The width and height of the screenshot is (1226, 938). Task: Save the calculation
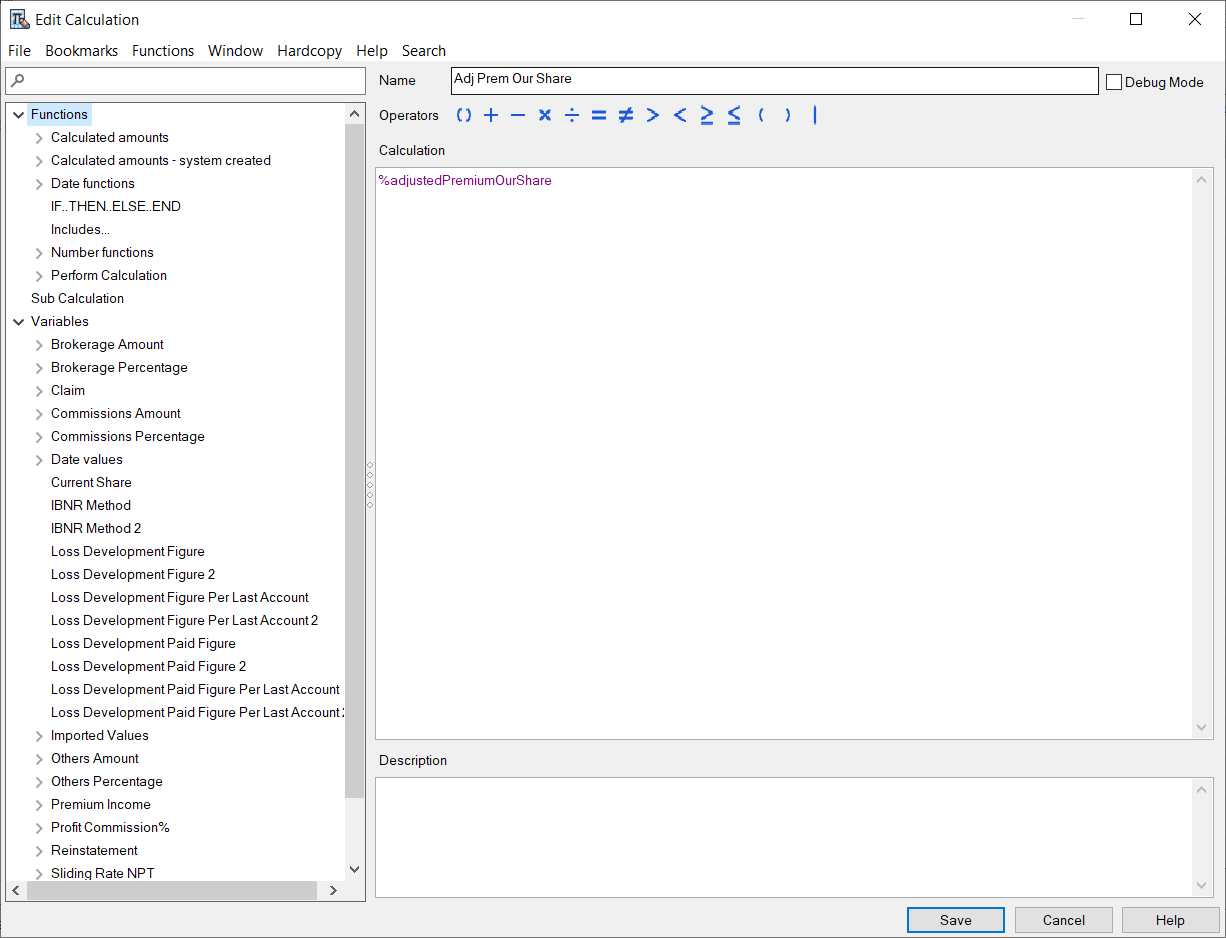955,919
